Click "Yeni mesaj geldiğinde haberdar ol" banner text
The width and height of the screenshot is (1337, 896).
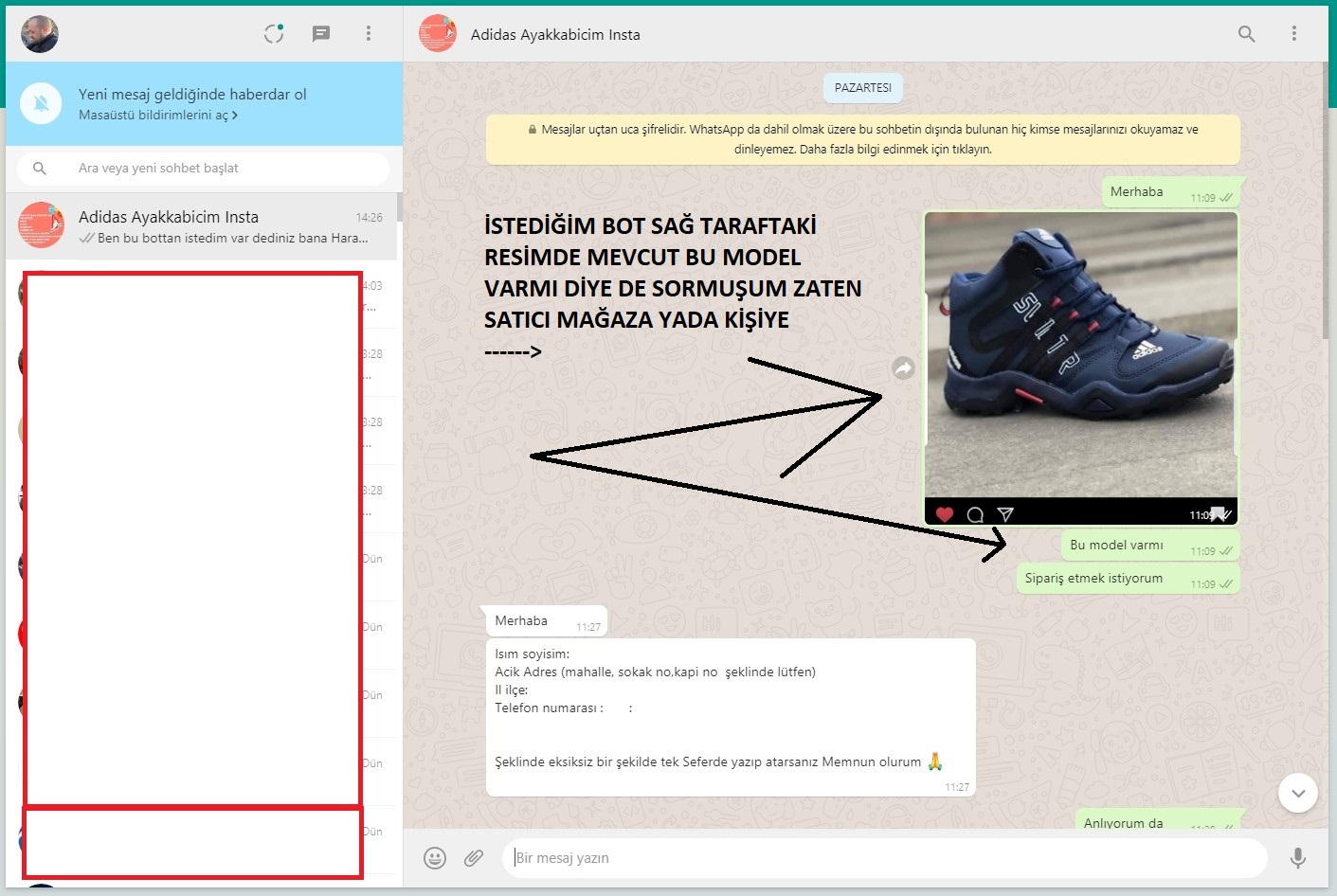tap(192, 95)
